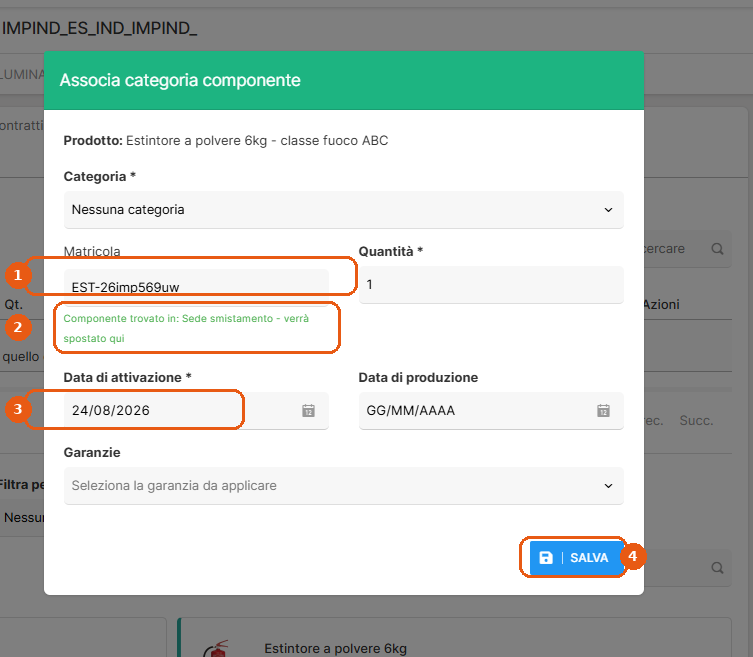Click the Qt. column header in background
753x657 pixels.
[13, 304]
